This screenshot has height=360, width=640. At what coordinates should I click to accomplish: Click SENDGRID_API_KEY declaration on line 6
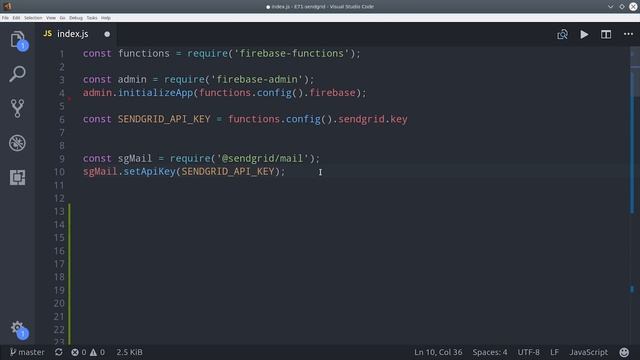click(164, 119)
